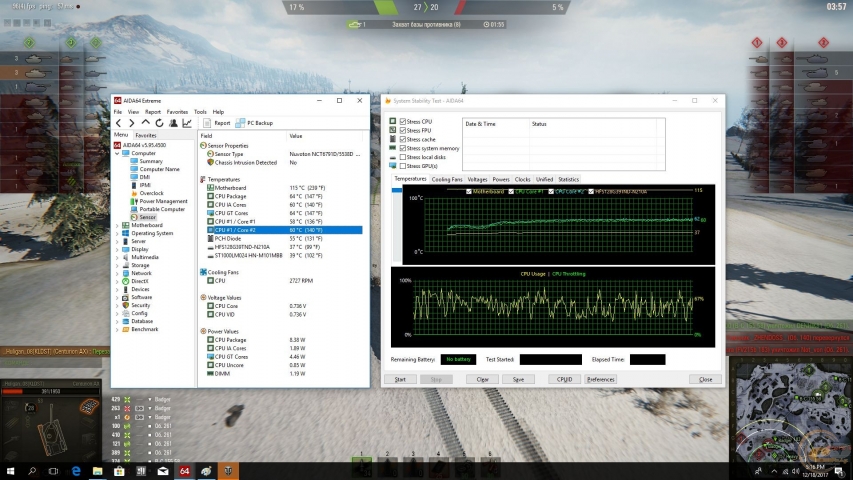853x480 pixels.
Task: Open Microsoft Edge from taskbar
Action: tap(76, 471)
